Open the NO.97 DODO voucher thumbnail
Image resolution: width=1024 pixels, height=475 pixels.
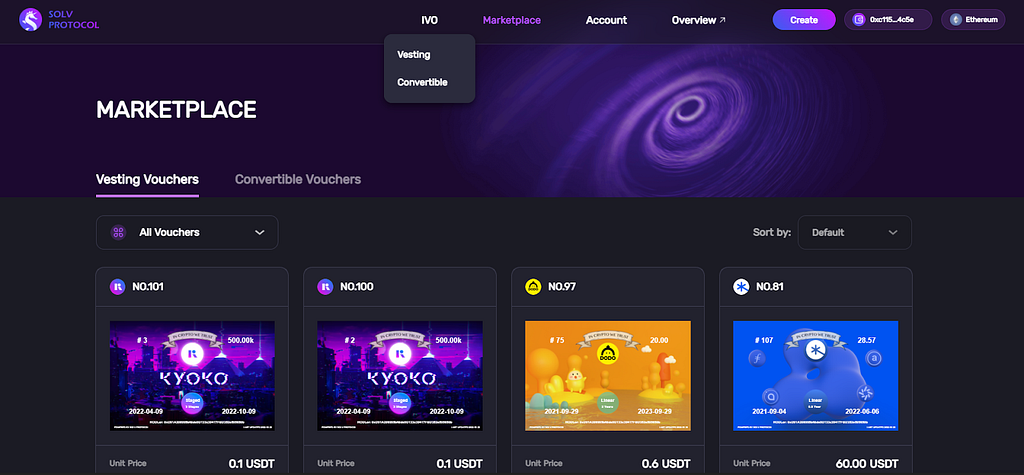pos(608,376)
